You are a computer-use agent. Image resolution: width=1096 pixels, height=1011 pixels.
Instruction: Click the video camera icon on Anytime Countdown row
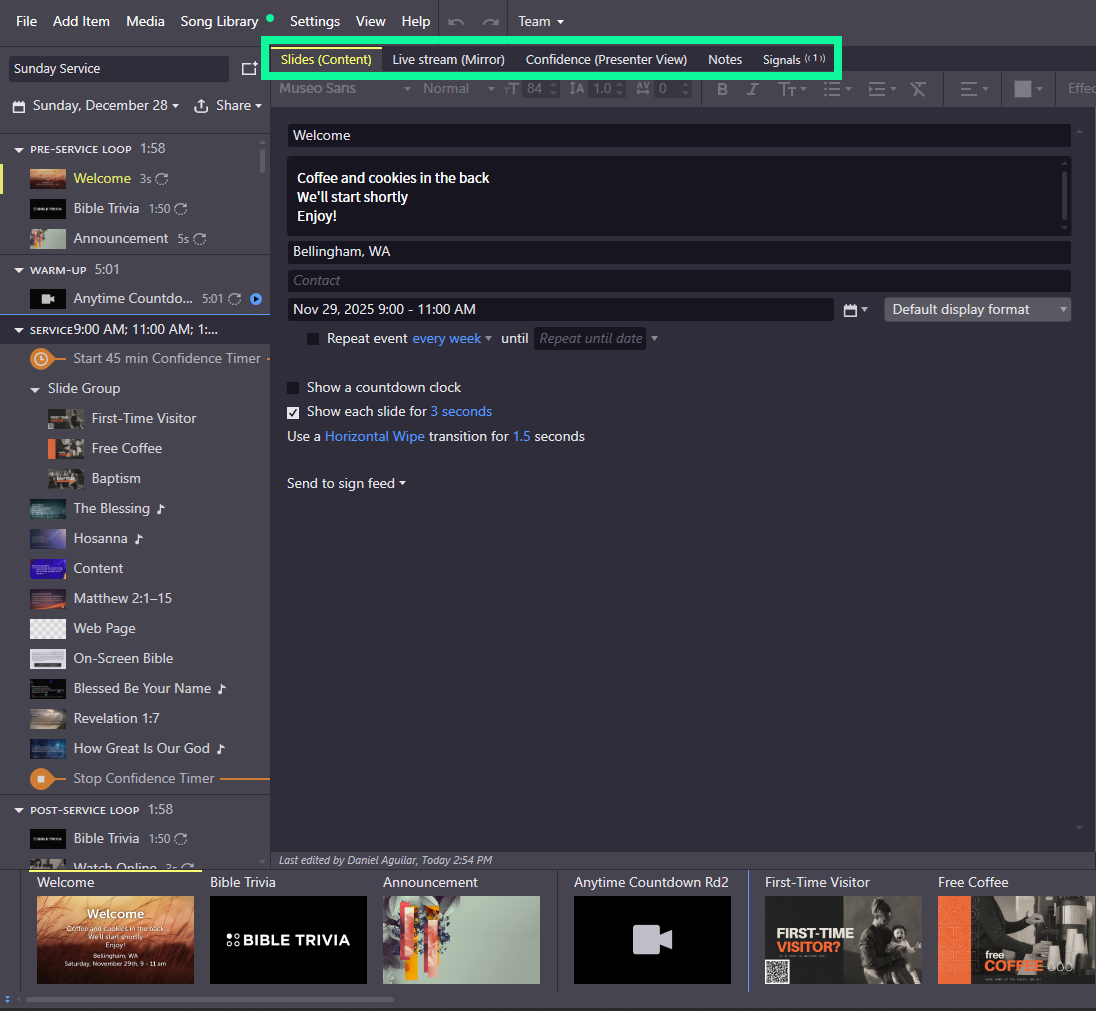coord(48,299)
